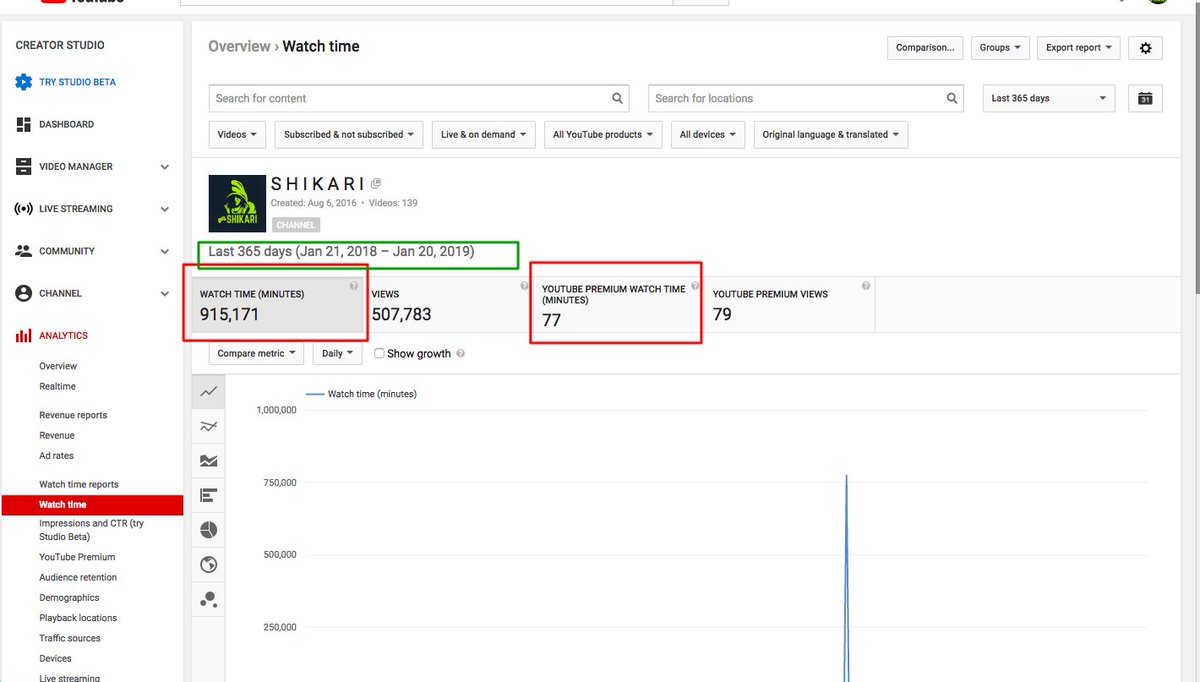1200x682 pixels.
Task: Select the Views metric tab
Action: pos(447,305)
